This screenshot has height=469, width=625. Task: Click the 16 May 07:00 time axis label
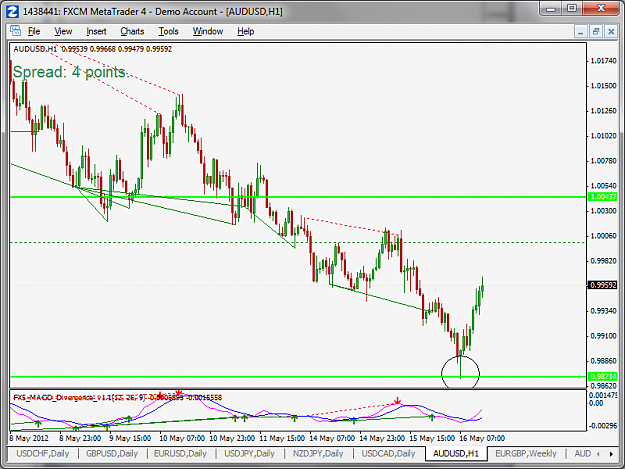[x=482, y=438]
